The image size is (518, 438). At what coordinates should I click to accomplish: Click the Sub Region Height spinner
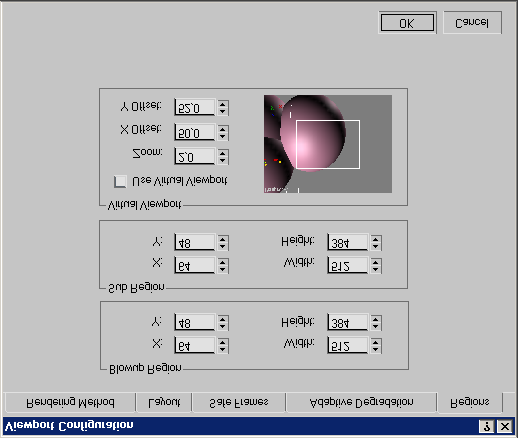(376, 242)
